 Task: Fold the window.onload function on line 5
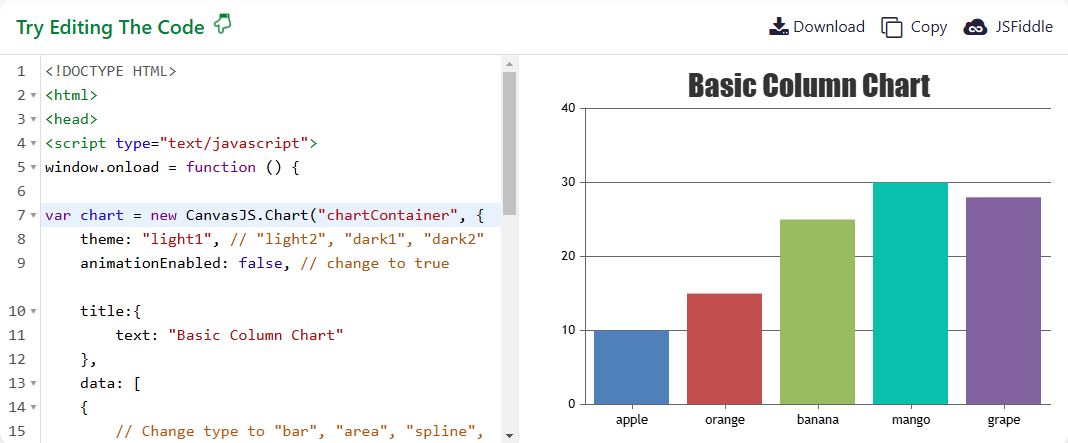point(33,168)
